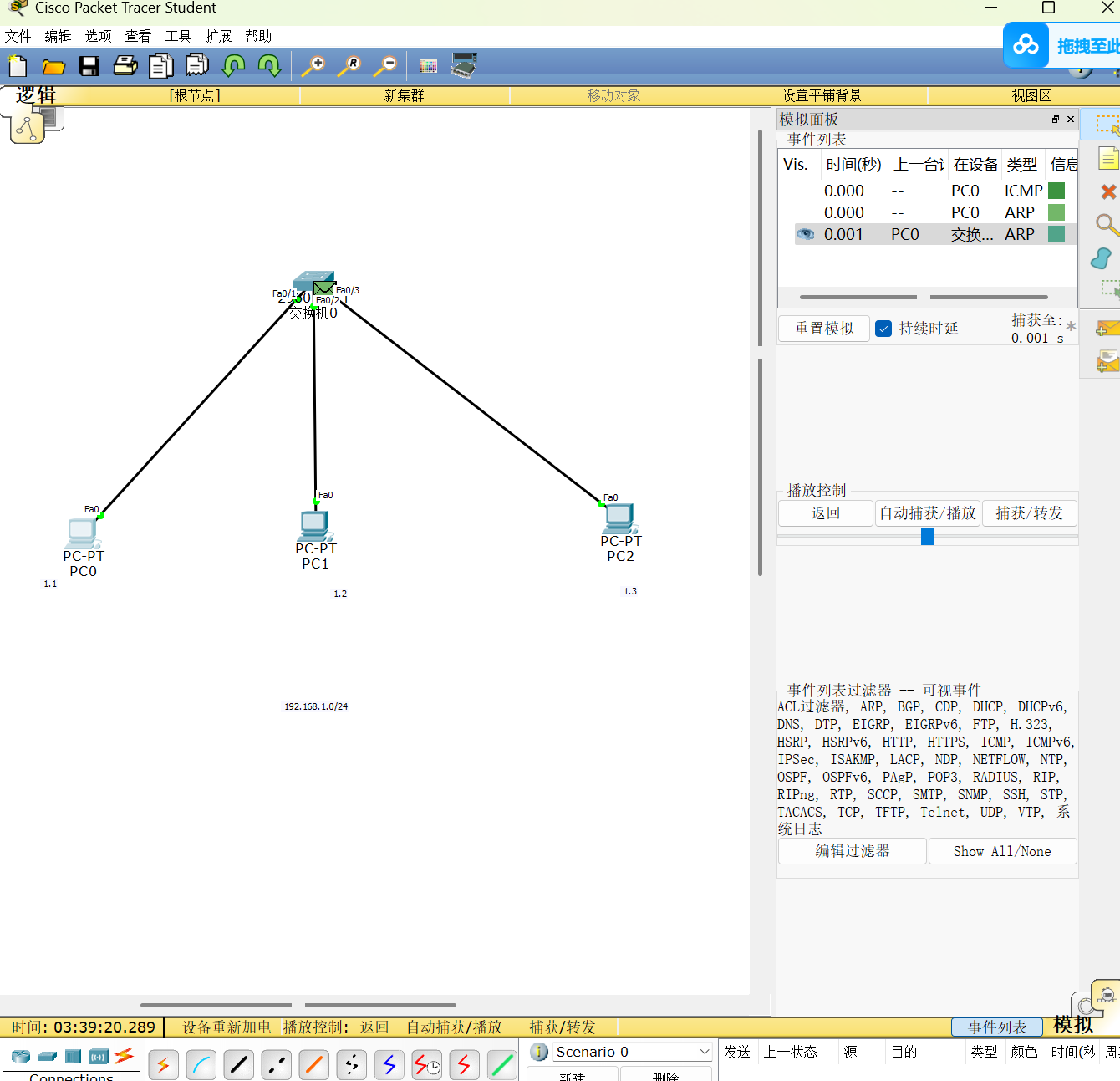Image resolution: width=1120 pixels, height=1081 pixels.
Task: Open the 帮助 menu
Action: [x=258, y=36]
